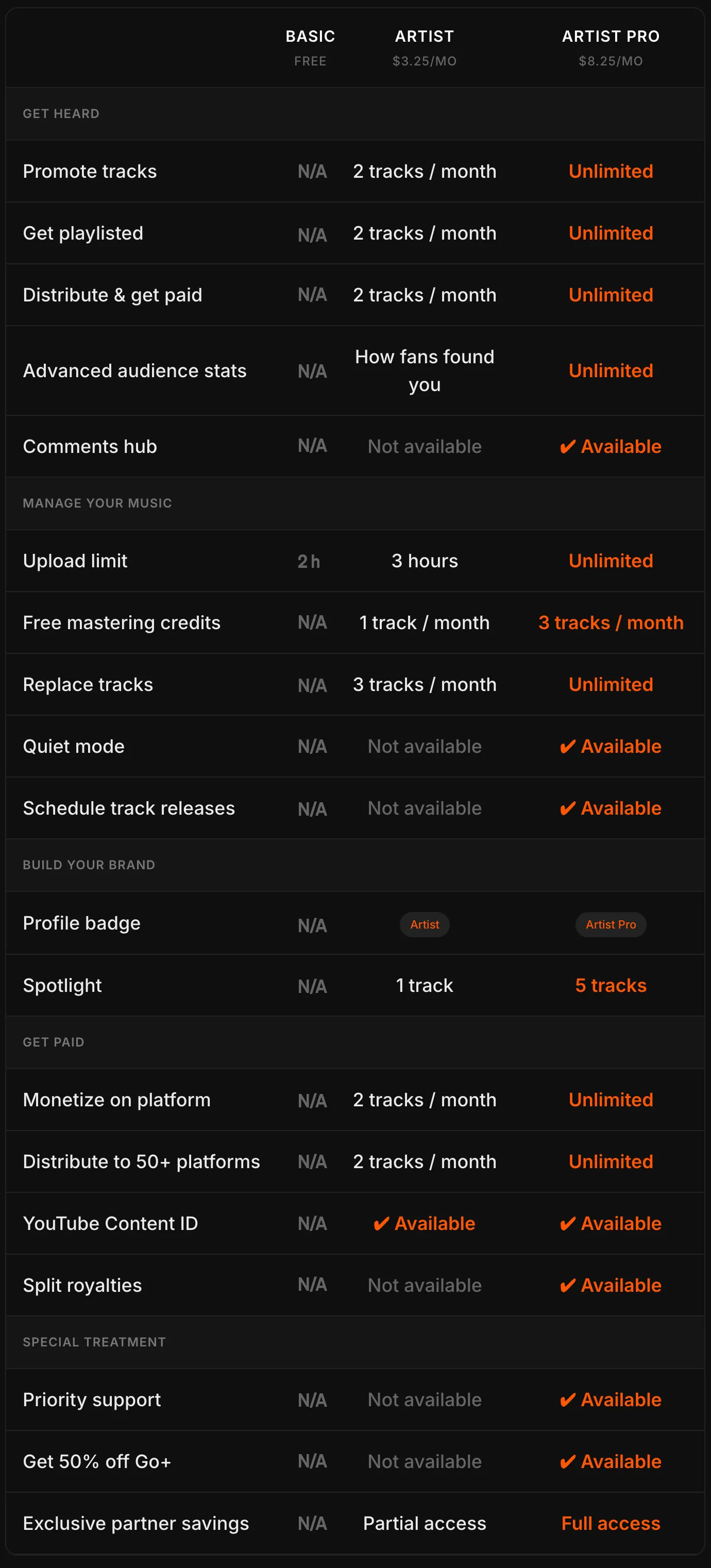This screenshot has width=711, height=1568.
Task: Click the Distribute to 50+ platforms label
Action: [x=141, y=1161]
